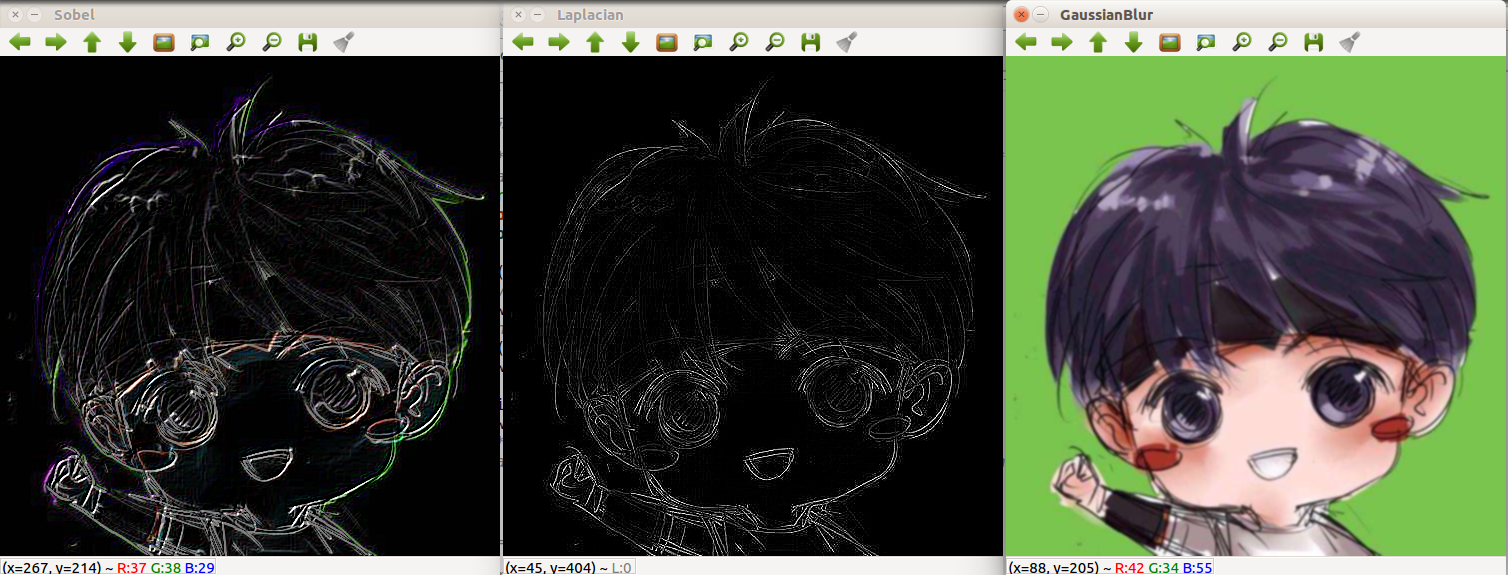Close the Sobel window
Viewport: 1508px width, 575px height.
(x=15, y=15)
